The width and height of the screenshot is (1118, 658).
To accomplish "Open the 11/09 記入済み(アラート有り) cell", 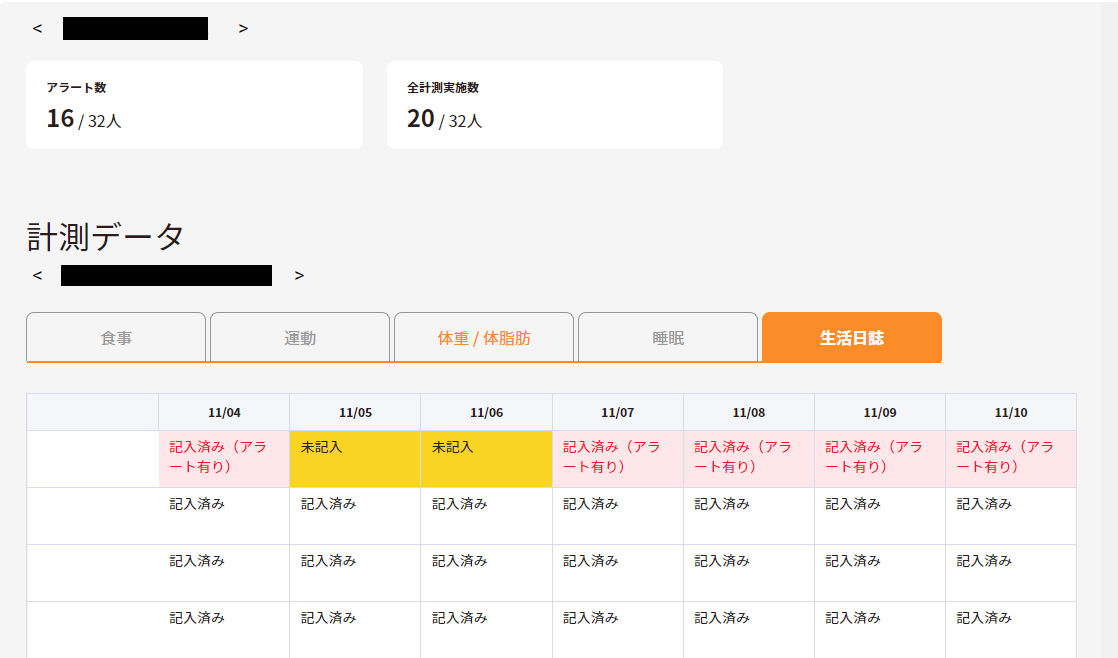I will 880,459.
